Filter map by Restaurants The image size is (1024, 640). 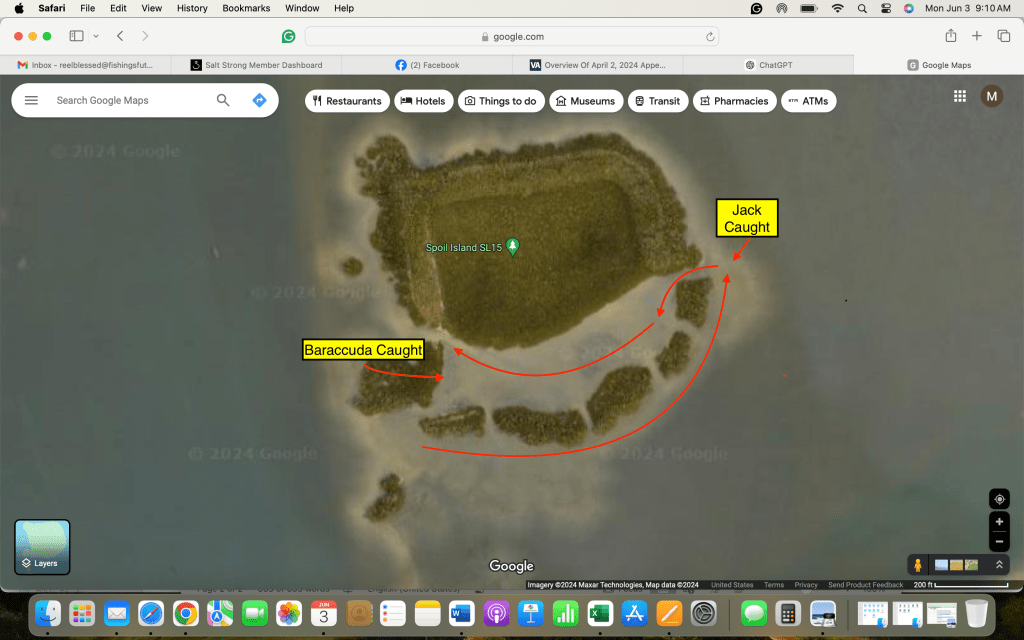[347, 101]
